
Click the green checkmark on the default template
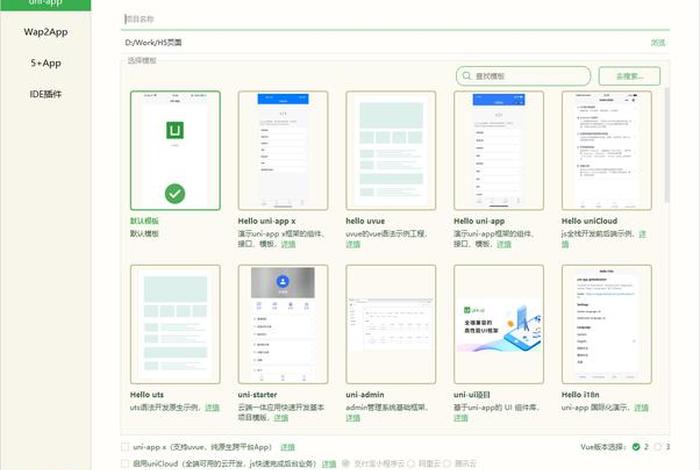click(x=175, y=194)
